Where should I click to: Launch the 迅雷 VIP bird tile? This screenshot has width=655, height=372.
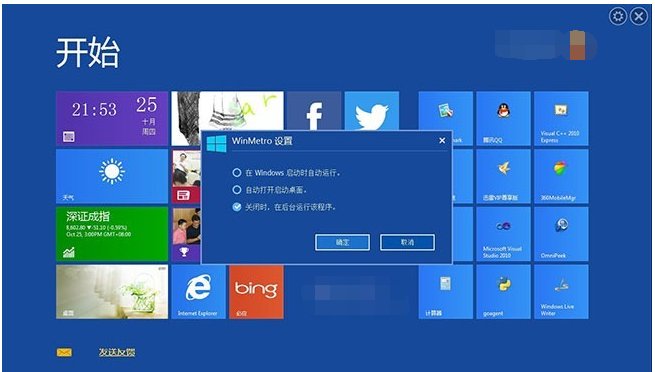[x=503, y=176]
